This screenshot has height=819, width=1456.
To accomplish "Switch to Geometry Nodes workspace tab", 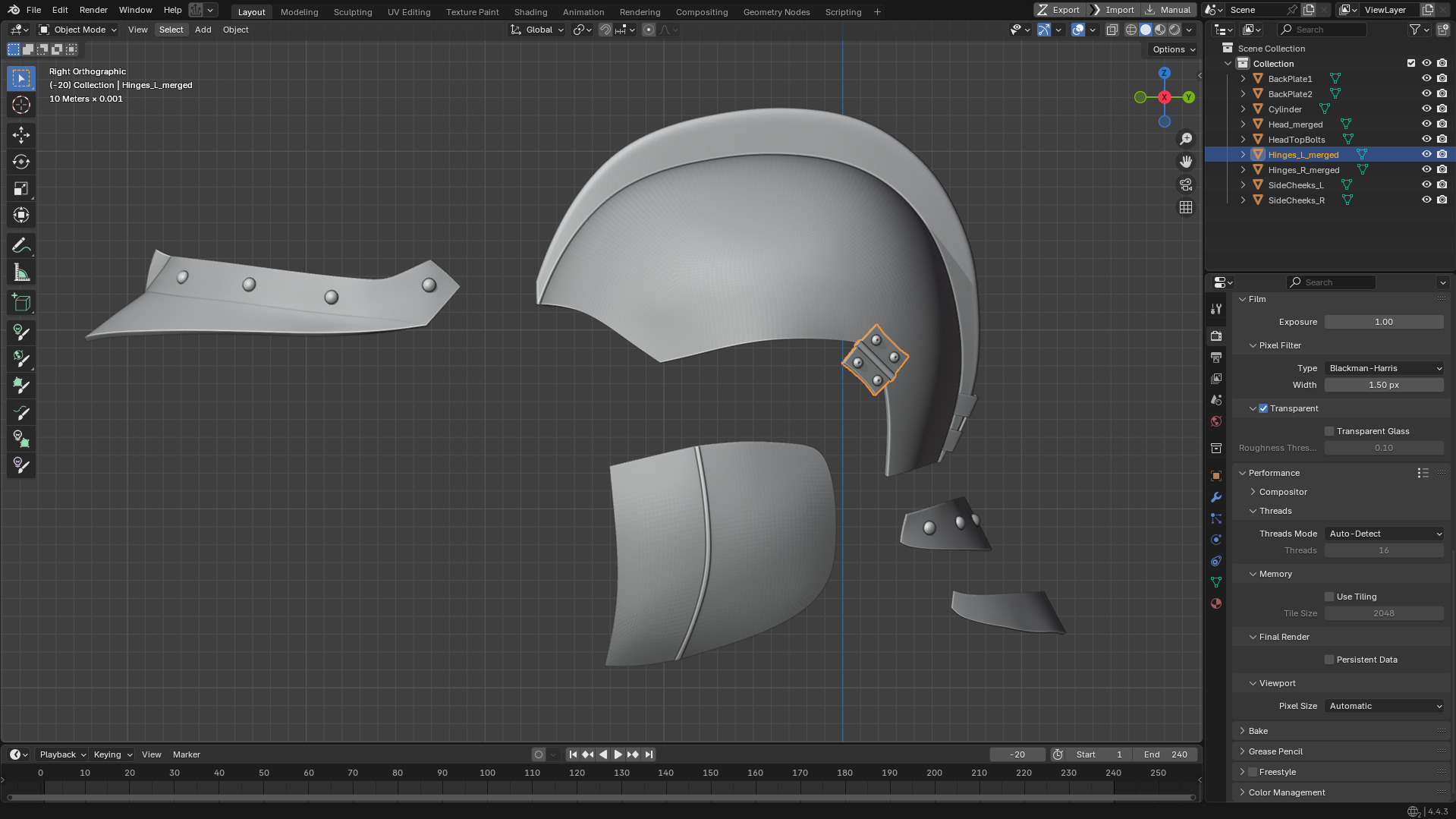I will [776, 12].
